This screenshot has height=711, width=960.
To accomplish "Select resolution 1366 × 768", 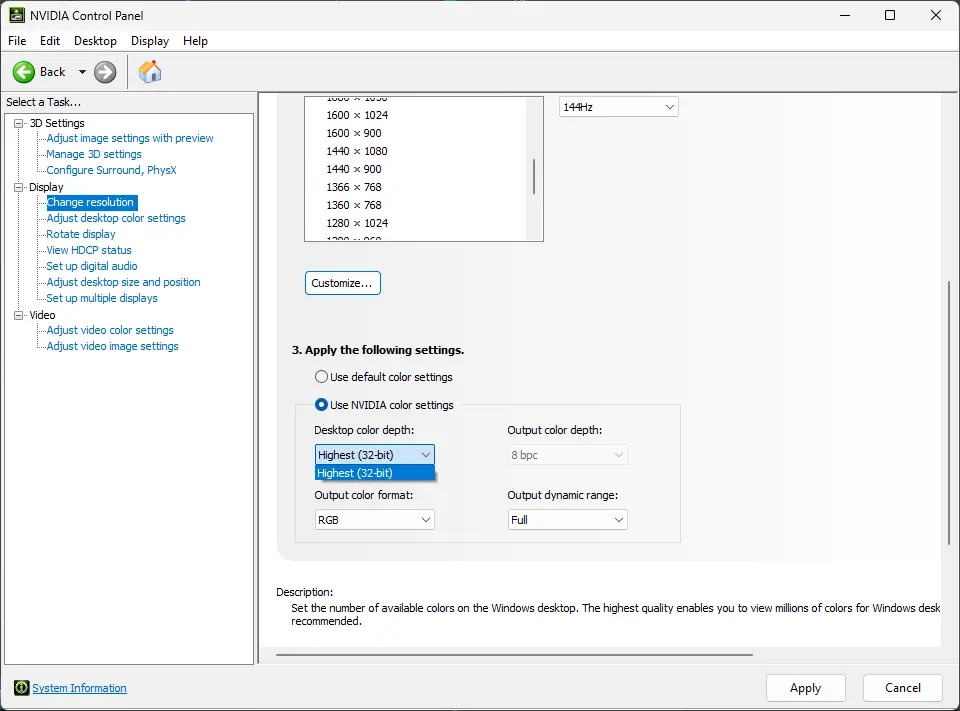I will 354,187.
